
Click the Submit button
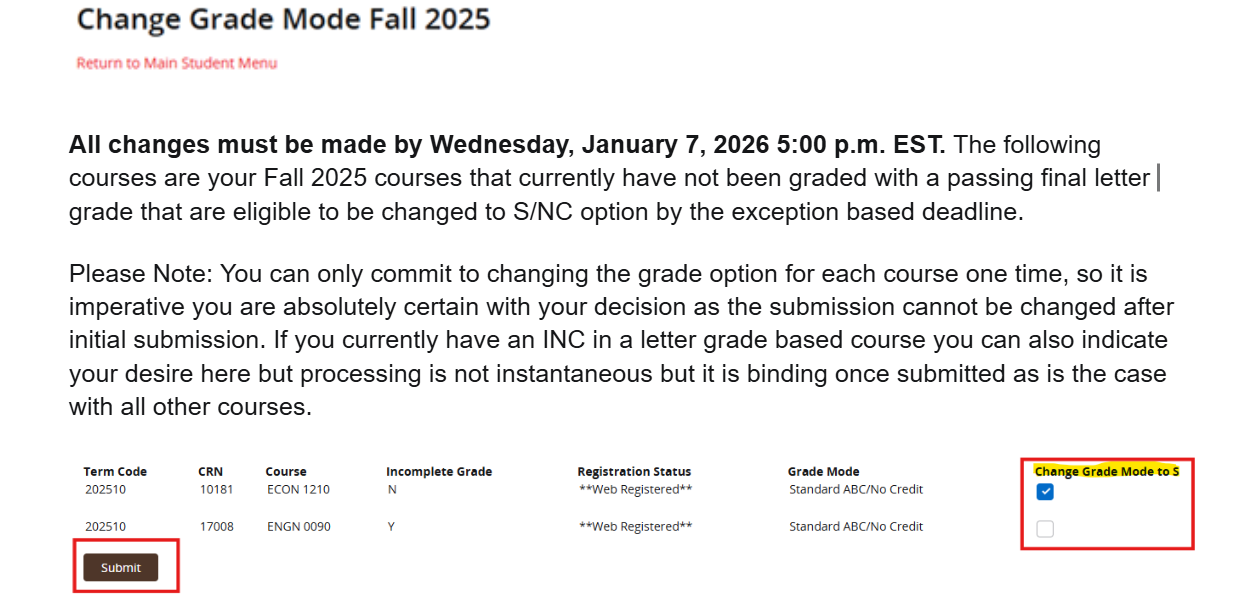(x=120, y=567)
